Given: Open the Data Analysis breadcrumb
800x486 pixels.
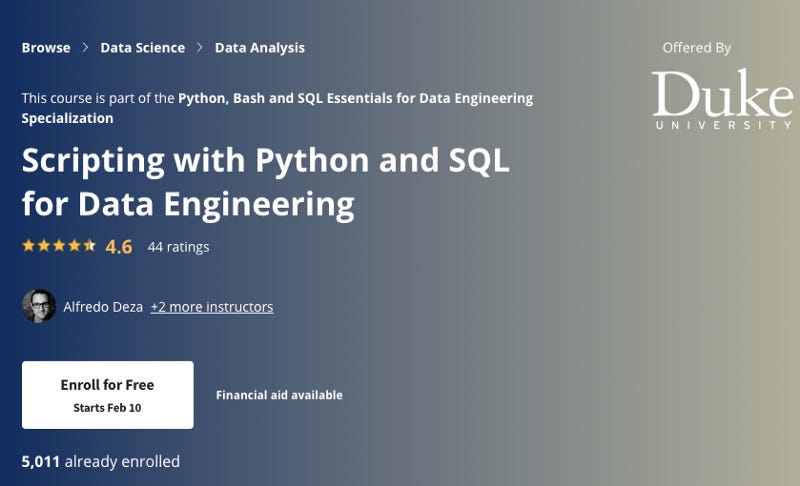Looking at the screenshot, I should tap(259, 48).
